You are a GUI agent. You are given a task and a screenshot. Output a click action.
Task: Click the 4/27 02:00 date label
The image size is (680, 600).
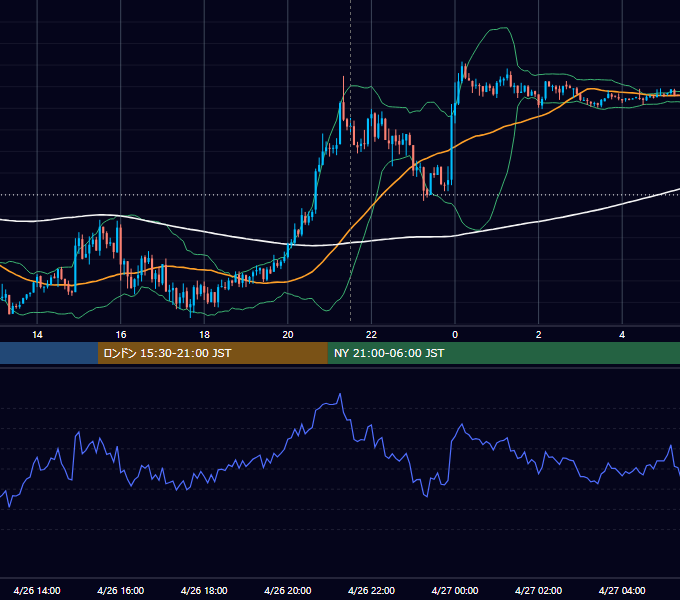(538, 590)
